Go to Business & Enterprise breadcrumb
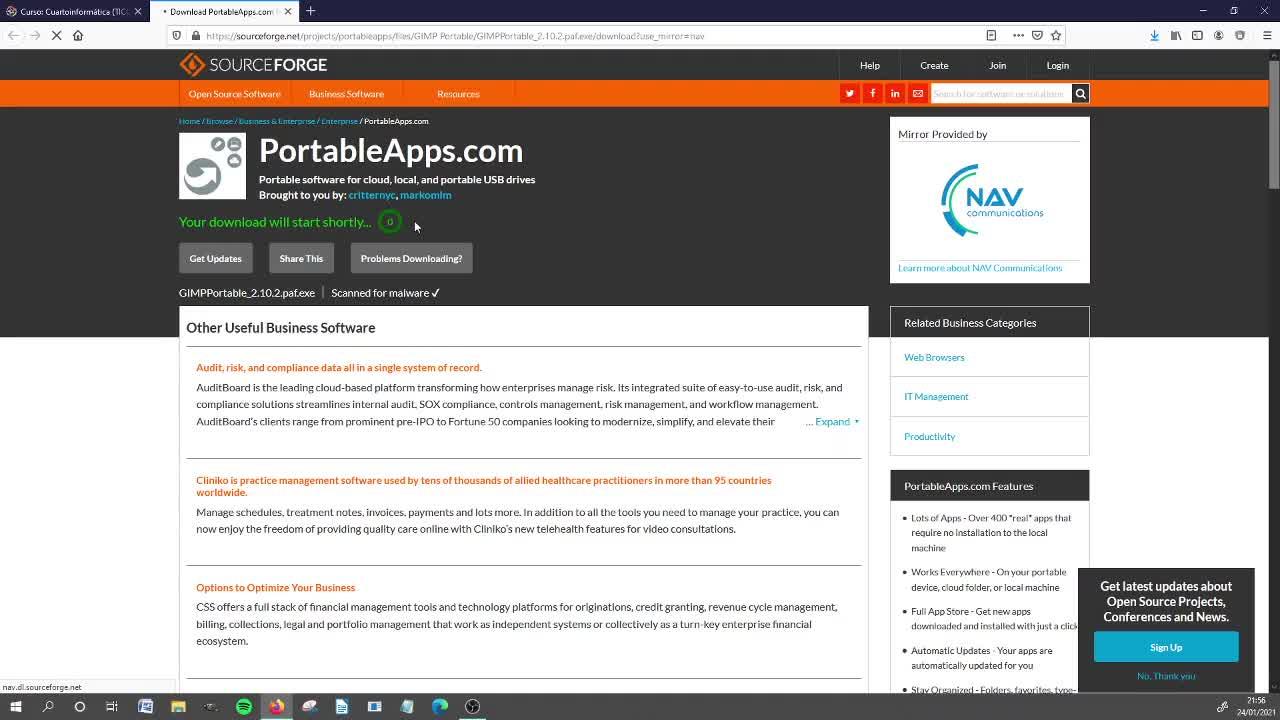The height and width of the screenshot is (720, 1280). [x=277, y=121]
